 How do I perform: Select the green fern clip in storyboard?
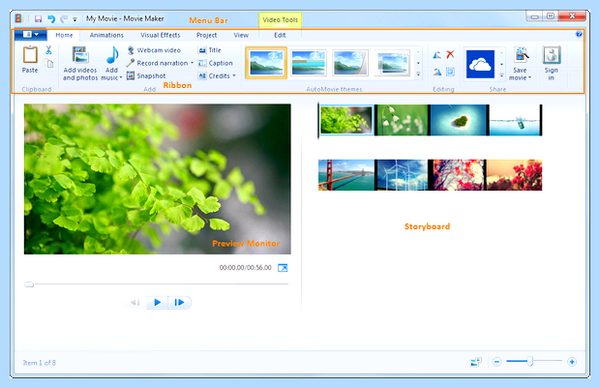tap(346, 120)
